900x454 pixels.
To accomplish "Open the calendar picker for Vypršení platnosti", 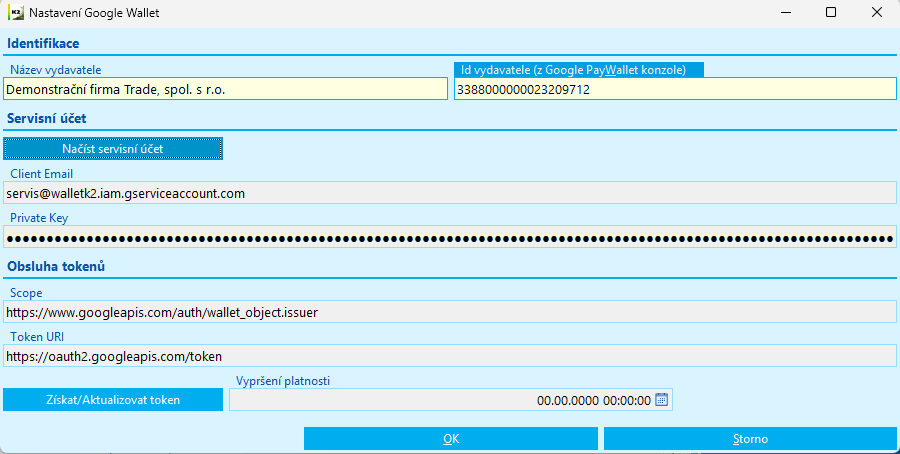I will [661, 400].
